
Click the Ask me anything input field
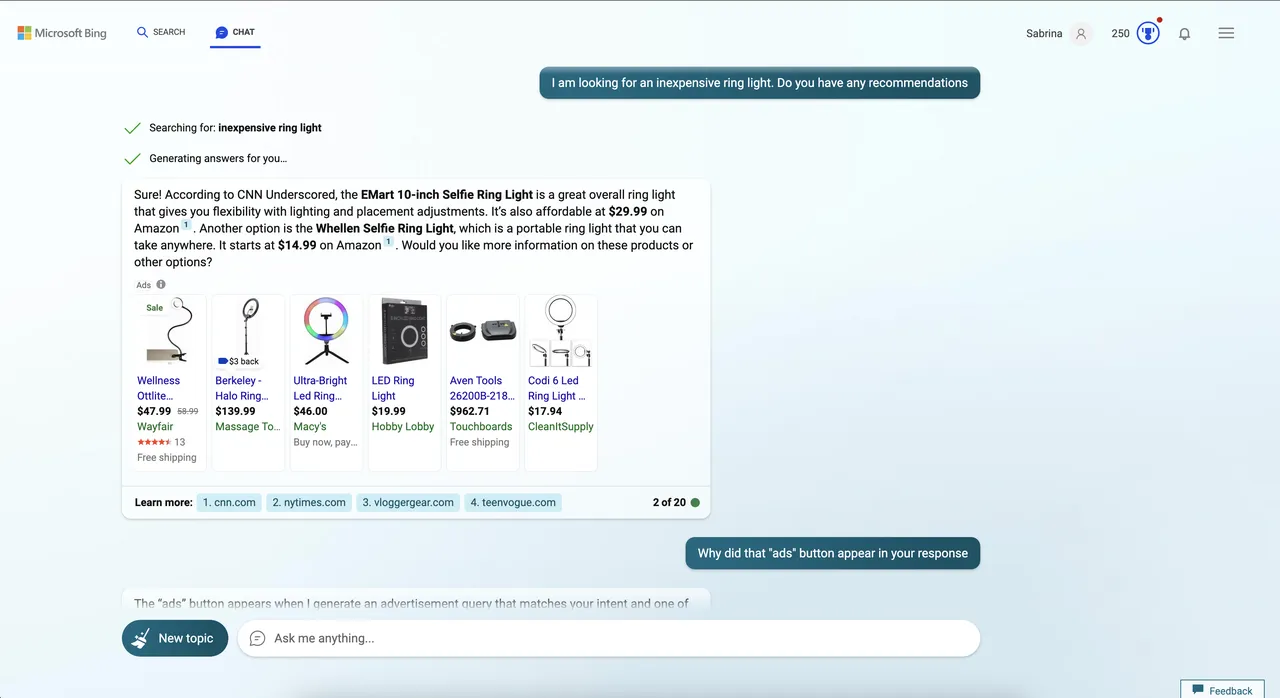coord(608,638)
